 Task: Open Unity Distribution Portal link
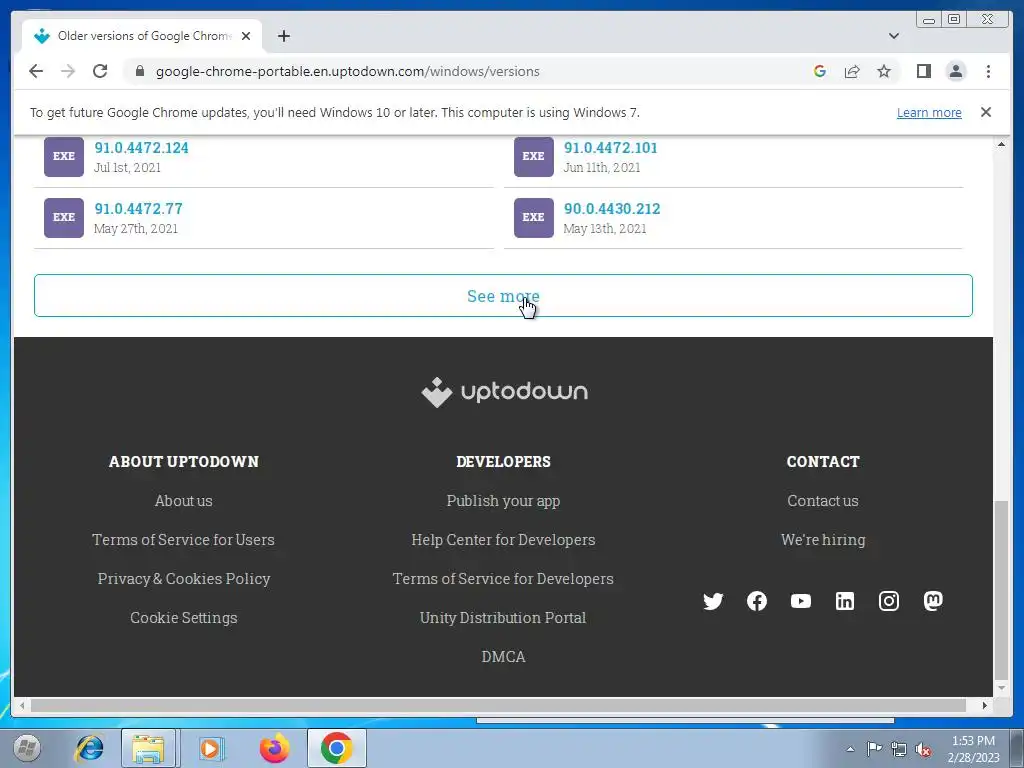point(504,618)
